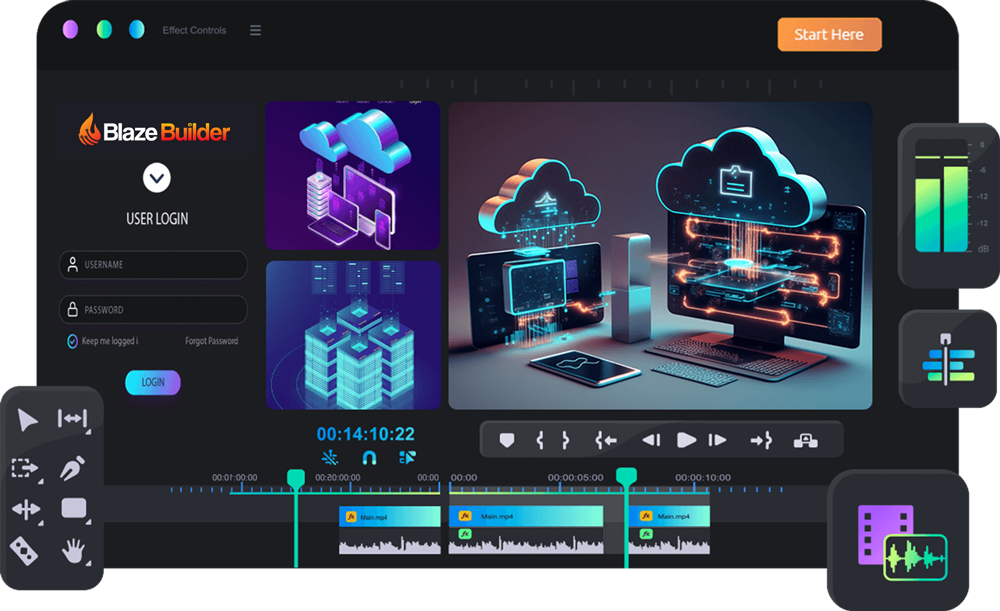Open the server stacks thumbnail
The image size is (1000, 611).
[353, 335]
